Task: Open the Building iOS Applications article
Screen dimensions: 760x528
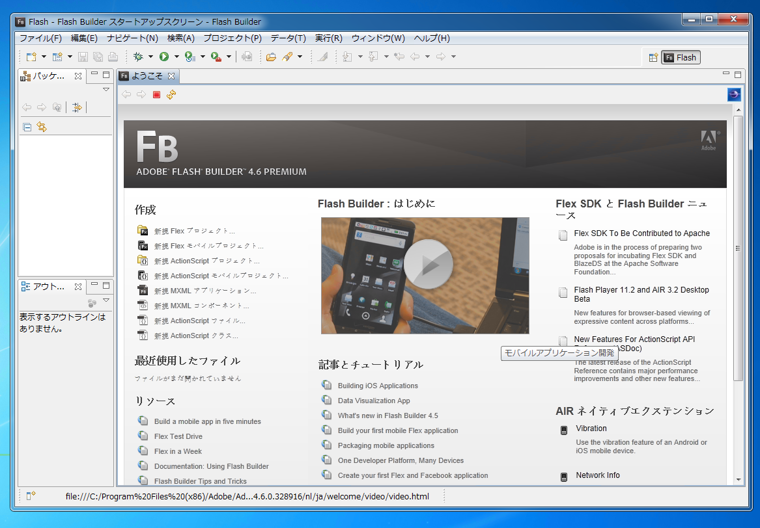Action: pyautogui.click(x=378, y=385)
